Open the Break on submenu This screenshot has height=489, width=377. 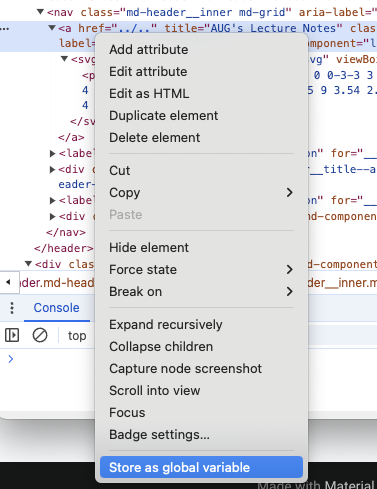(201, 291)
